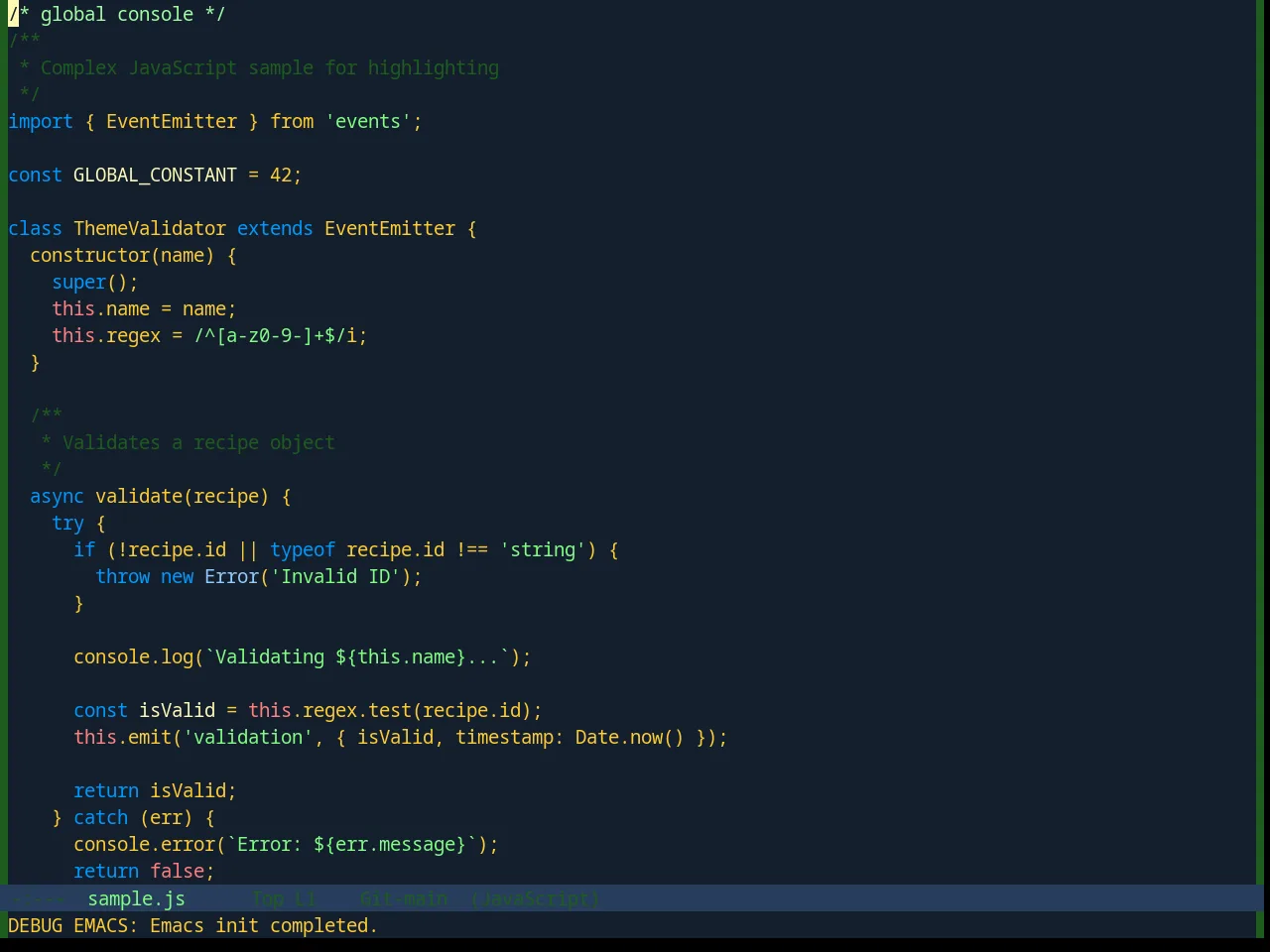Click the 'super' call

tap(78, 282)
